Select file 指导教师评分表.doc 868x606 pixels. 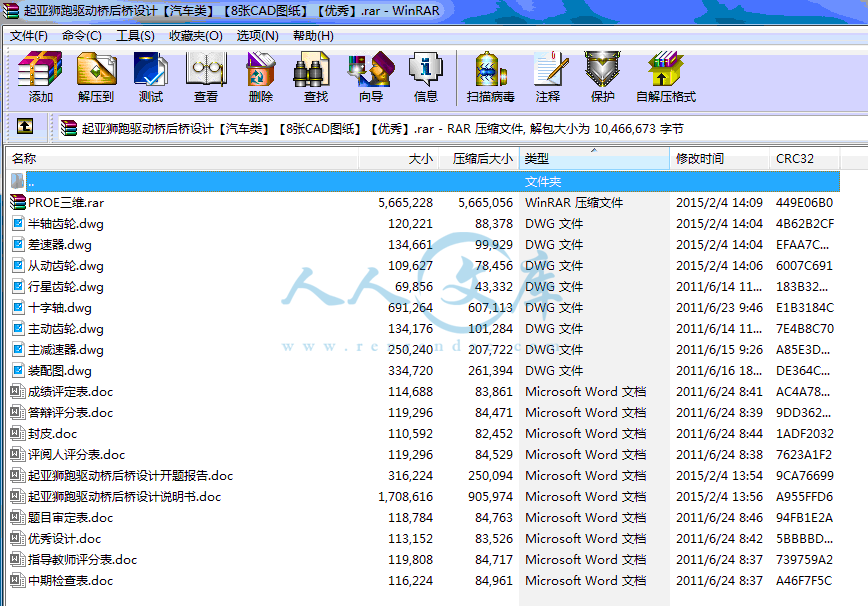[x=82, y=560]
